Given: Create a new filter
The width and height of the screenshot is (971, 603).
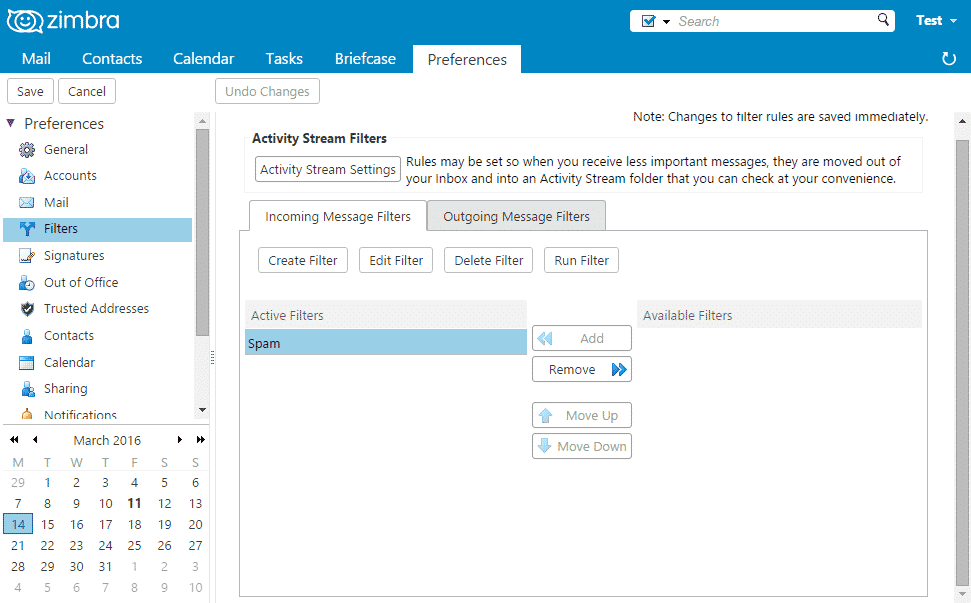Looking at the screenshot, I should coord(302,259).
